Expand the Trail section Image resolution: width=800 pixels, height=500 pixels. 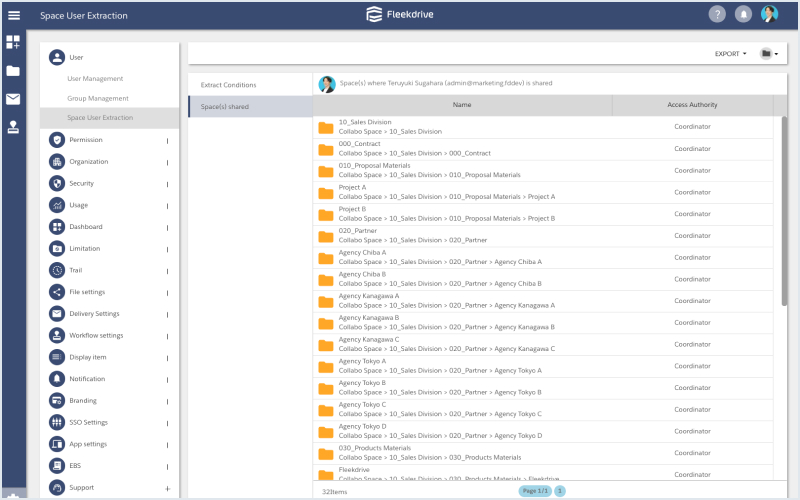tap(167, 271)
